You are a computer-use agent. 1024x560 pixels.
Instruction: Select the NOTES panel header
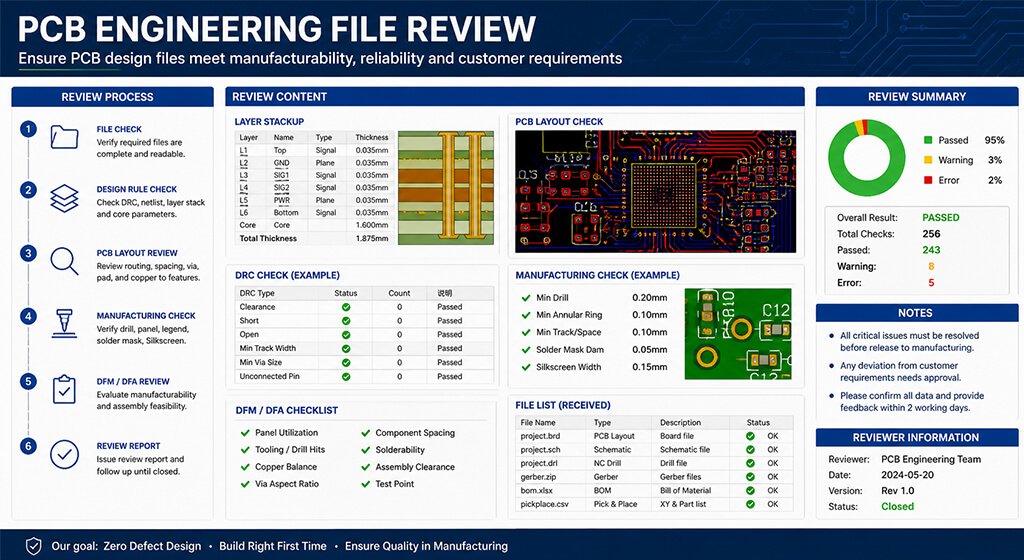tap(917, 313)
